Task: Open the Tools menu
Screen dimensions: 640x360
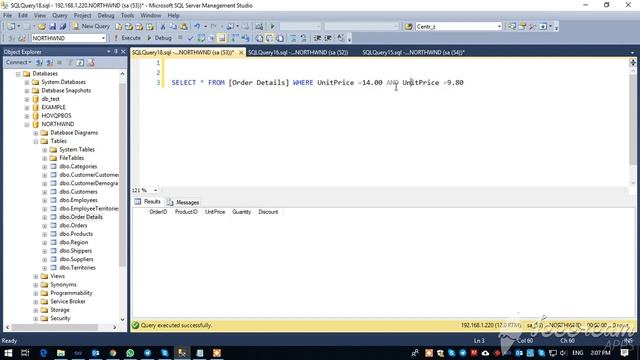Action: tap(127, 16)
